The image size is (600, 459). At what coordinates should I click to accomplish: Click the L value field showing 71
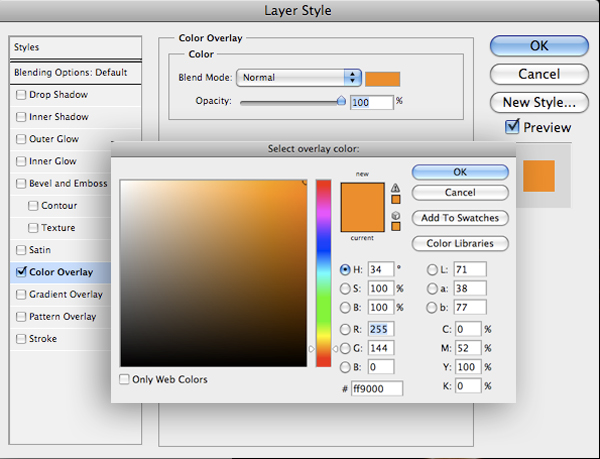click(470, 270)
